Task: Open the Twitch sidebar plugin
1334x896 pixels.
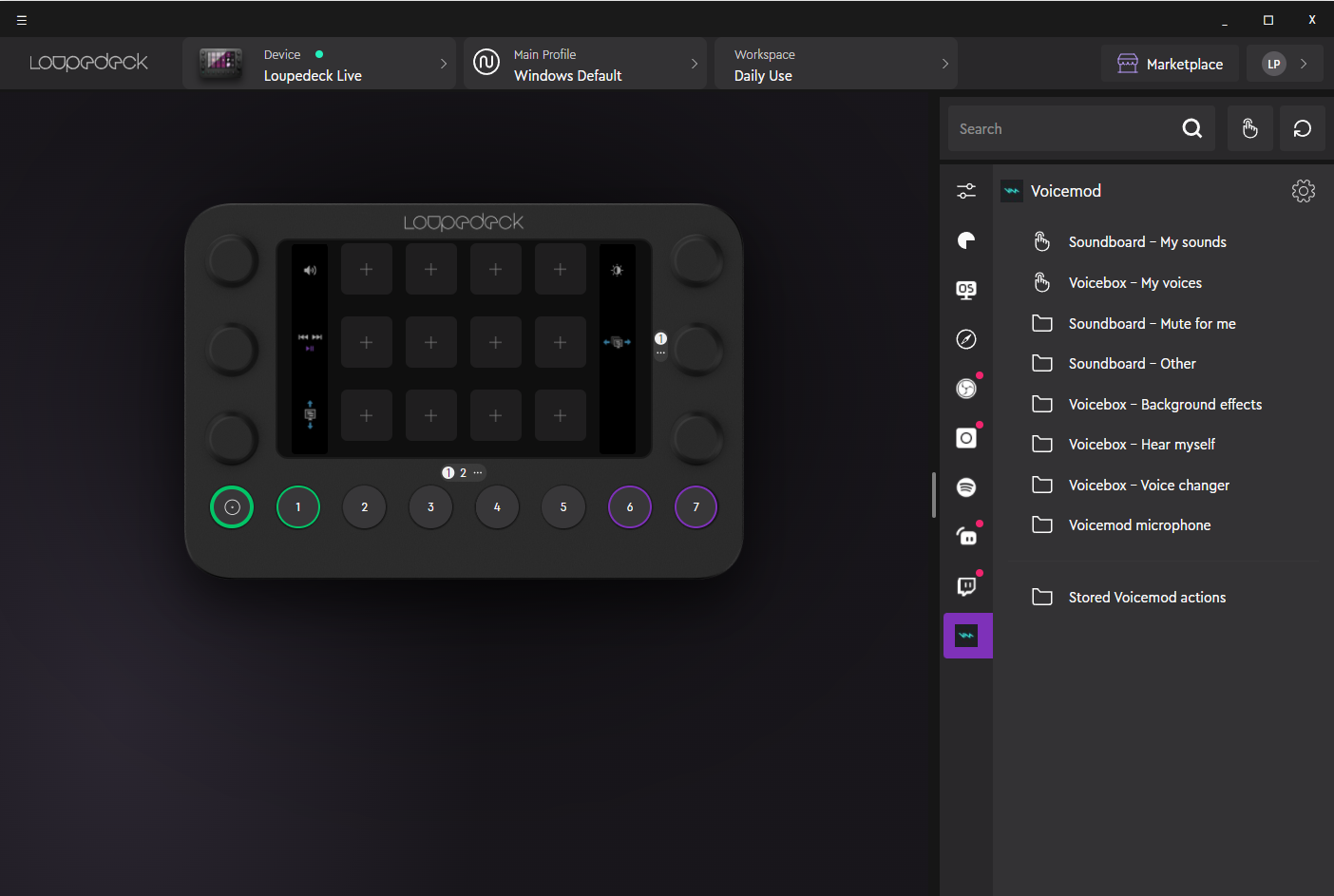Action: 966,586
